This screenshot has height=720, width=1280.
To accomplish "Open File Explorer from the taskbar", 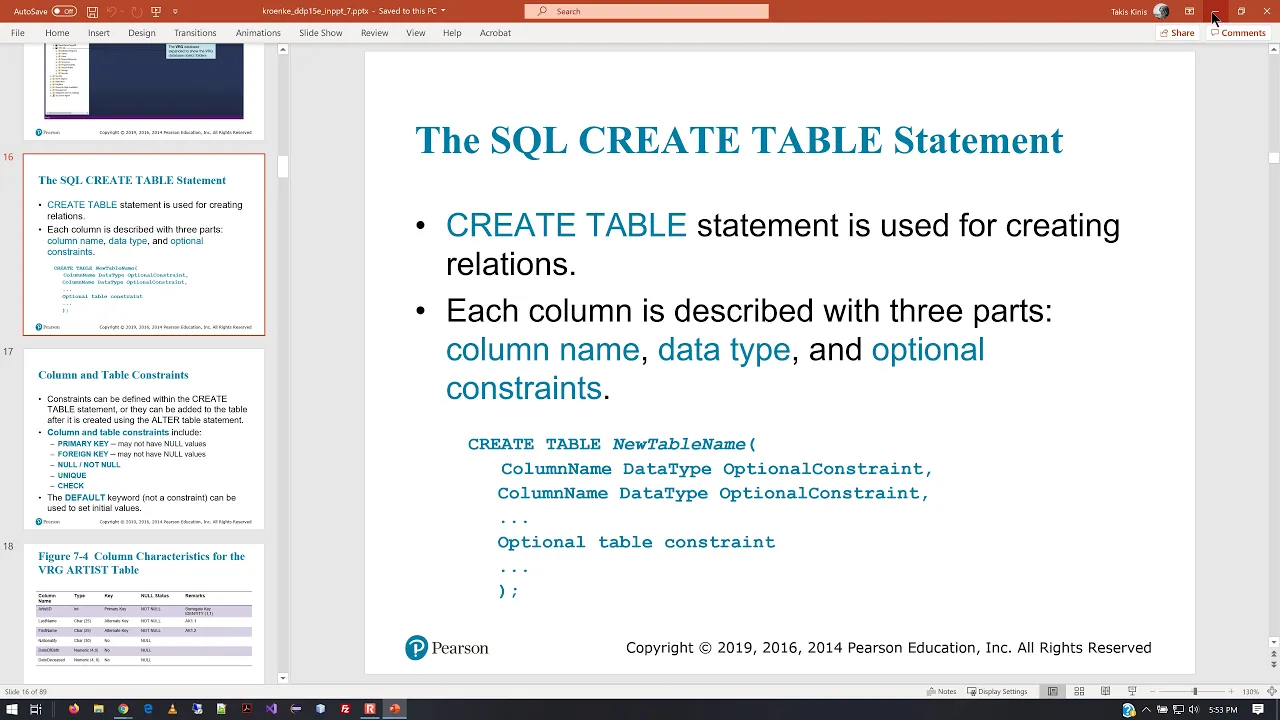I will point(98,709).
